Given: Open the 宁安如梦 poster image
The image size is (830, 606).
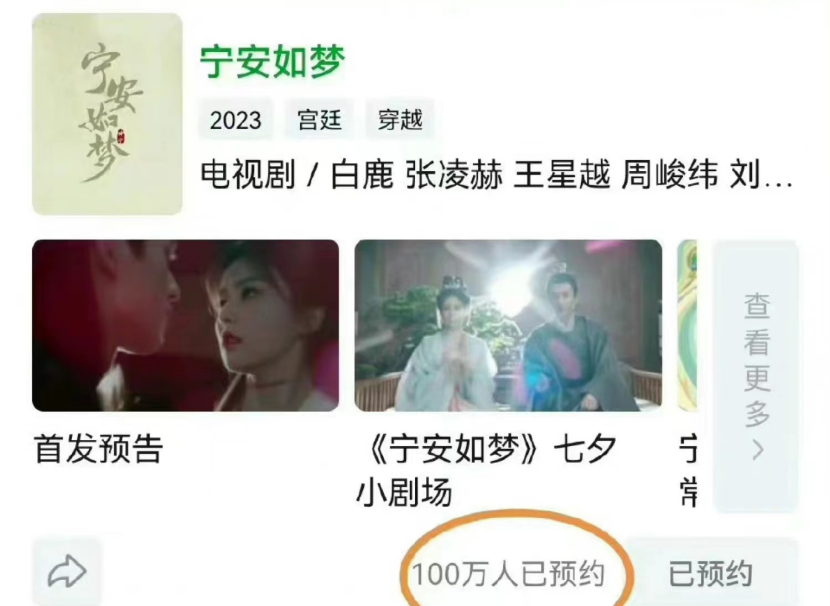Looking at the screenshot, I should click(107, 114).
